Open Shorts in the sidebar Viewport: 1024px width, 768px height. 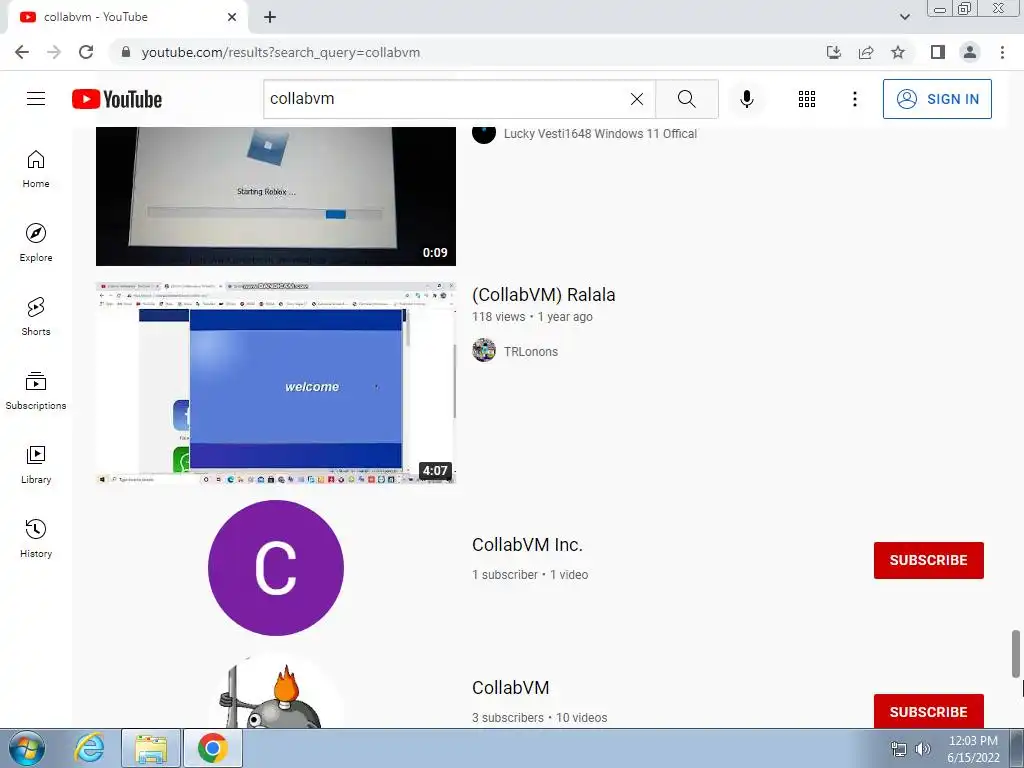(x=36, y=316)
